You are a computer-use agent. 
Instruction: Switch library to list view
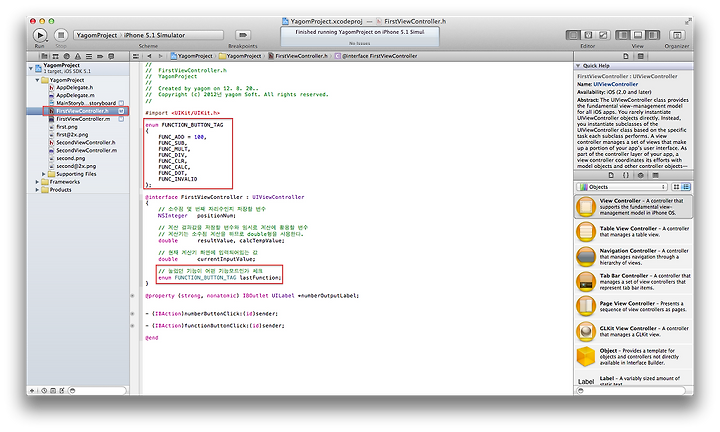686,187
